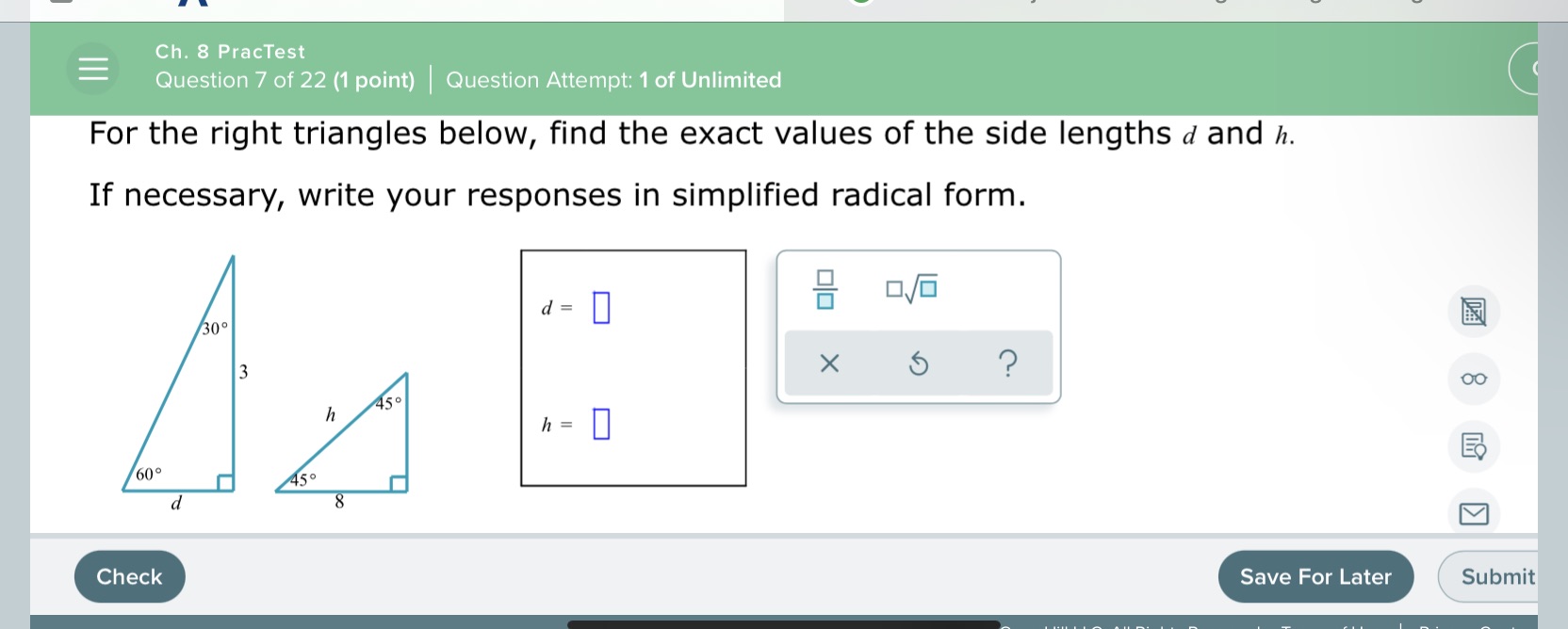
Task: Click the input box for h
Action: (601, 425)
